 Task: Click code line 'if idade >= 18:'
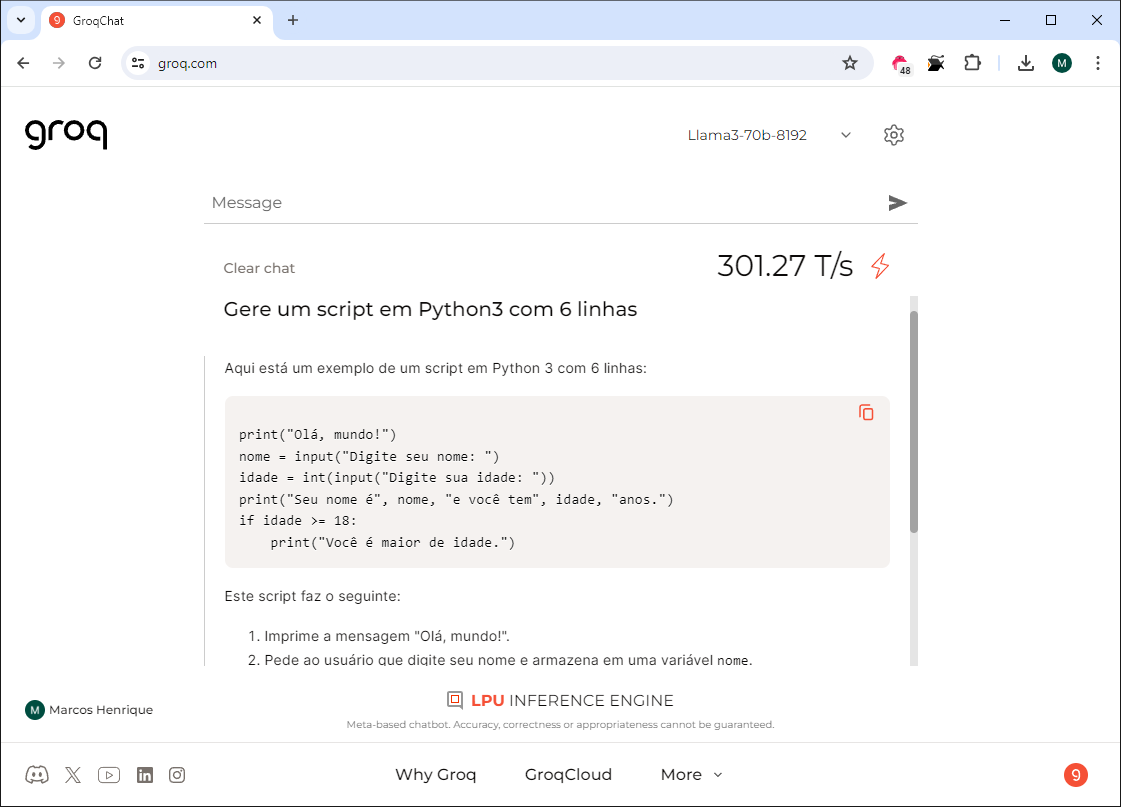coord(297,520)
